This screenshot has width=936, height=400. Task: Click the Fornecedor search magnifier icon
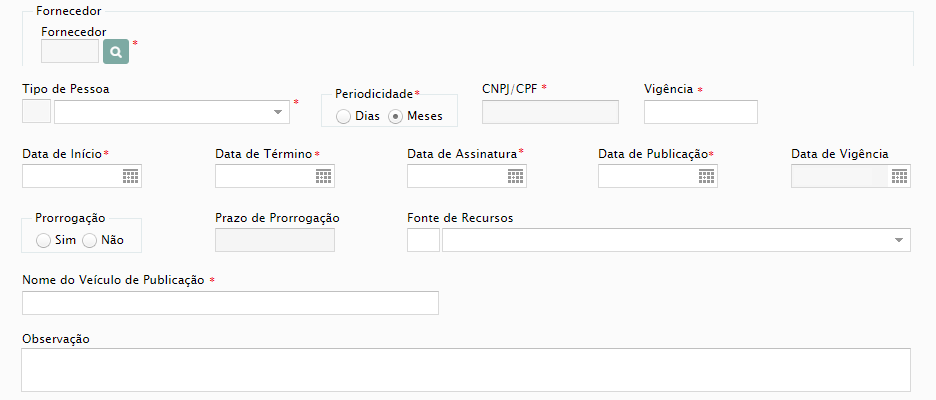116,51
